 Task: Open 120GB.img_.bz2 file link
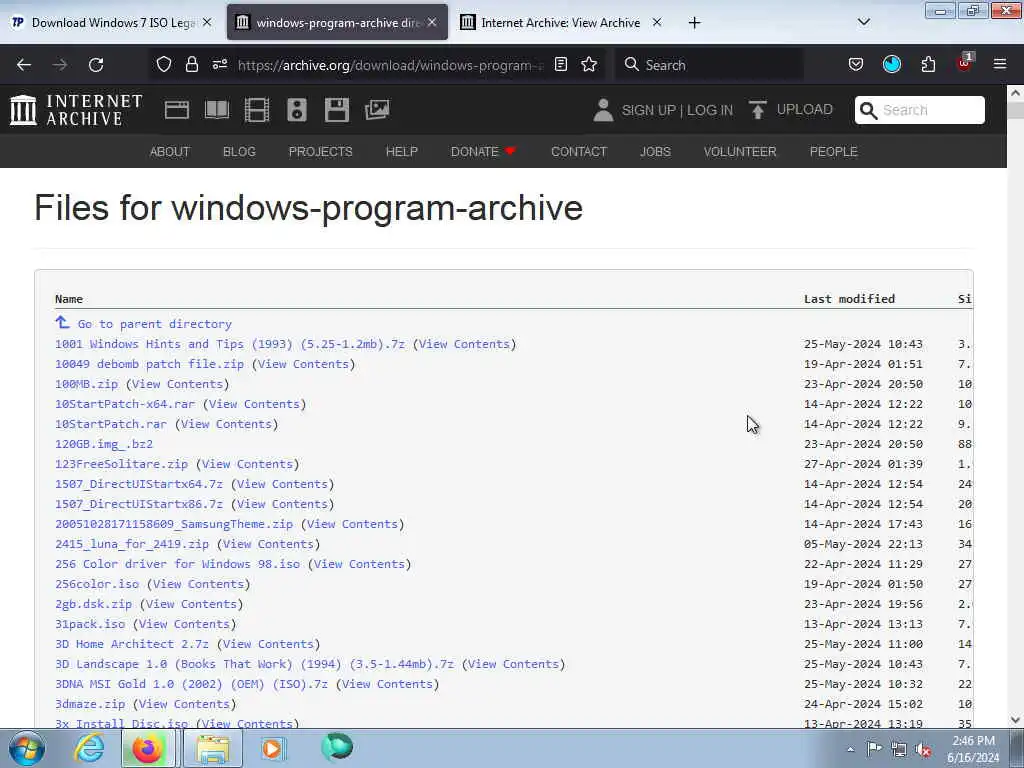(104, 444)
